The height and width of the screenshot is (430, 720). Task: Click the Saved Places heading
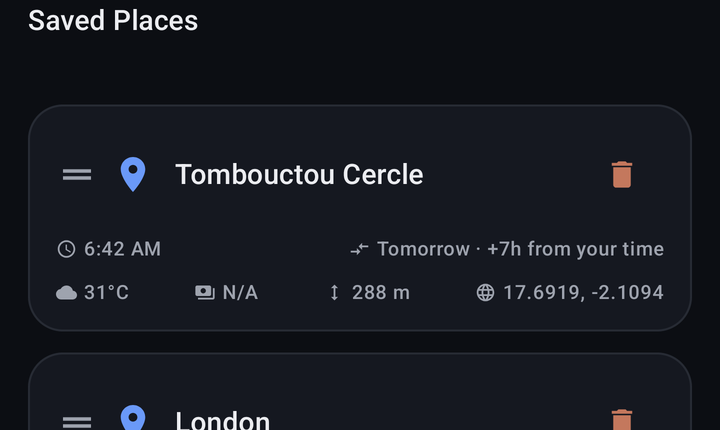point(113,21)
